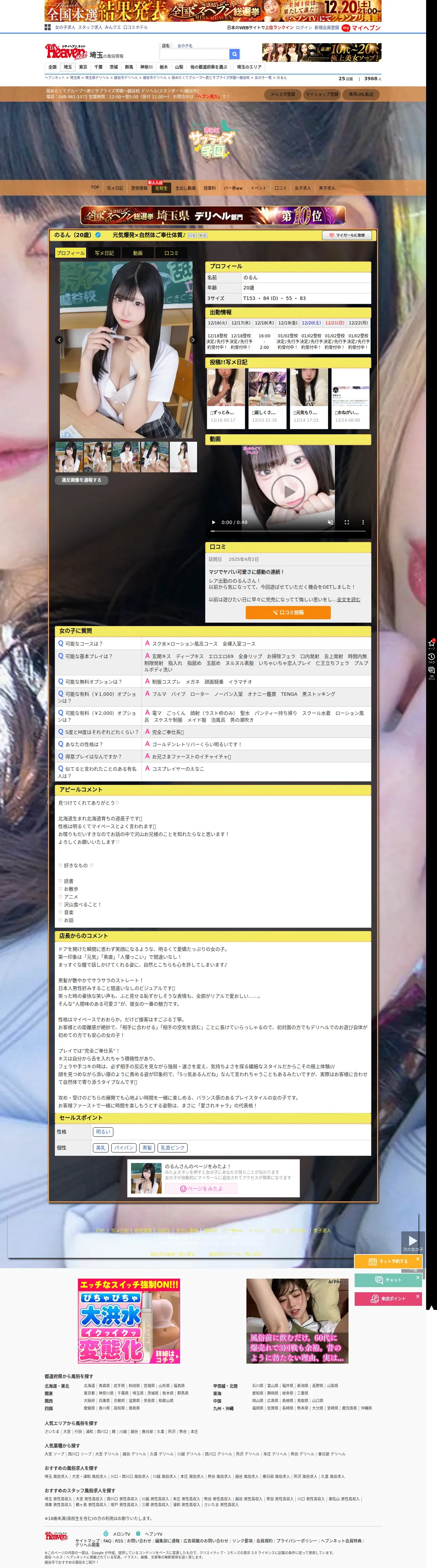Click the 違反画像を通報する button
Viewport: 437px width, 1568px height.
(82, 480)
